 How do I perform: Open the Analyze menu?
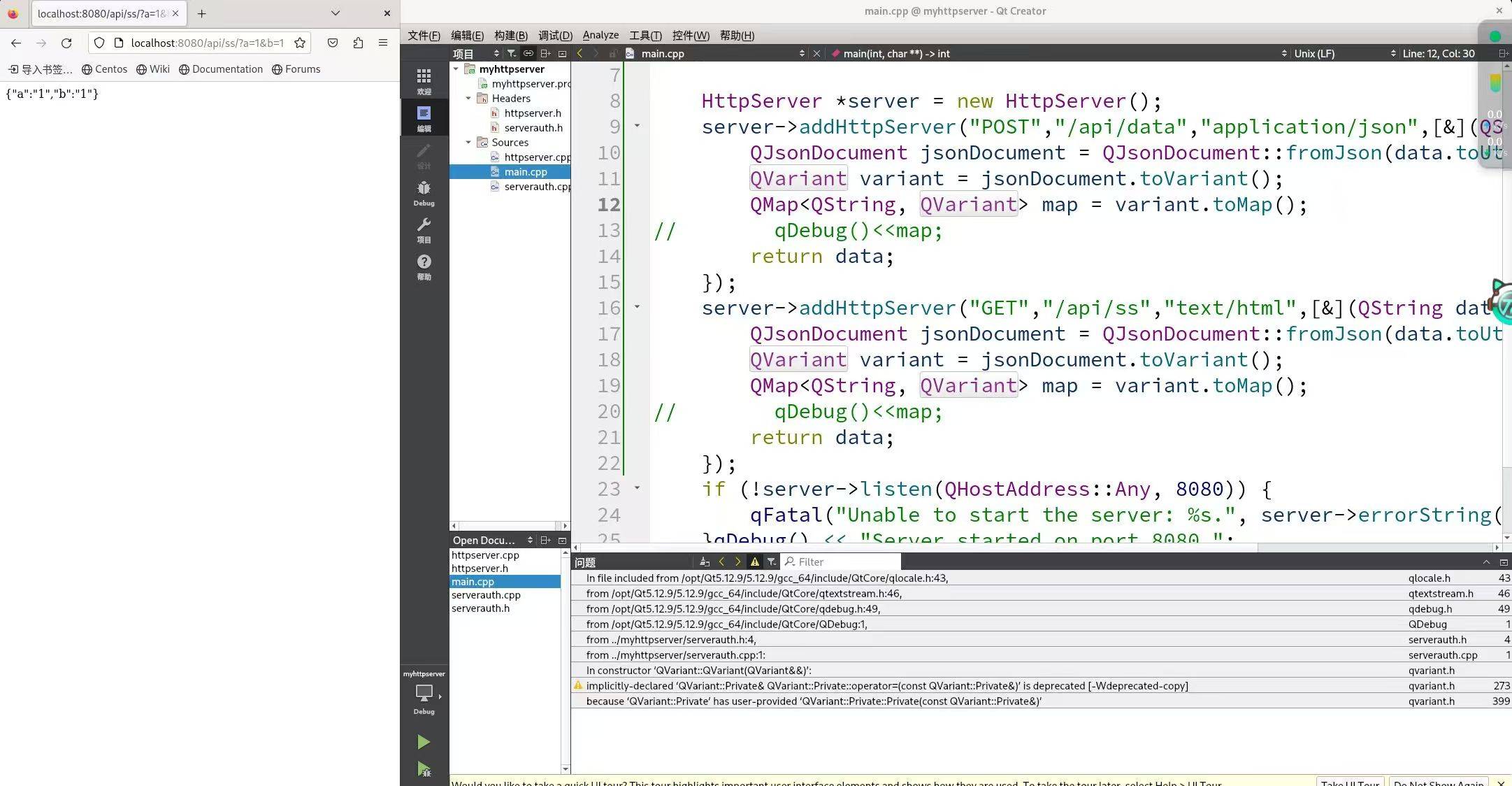600,36
